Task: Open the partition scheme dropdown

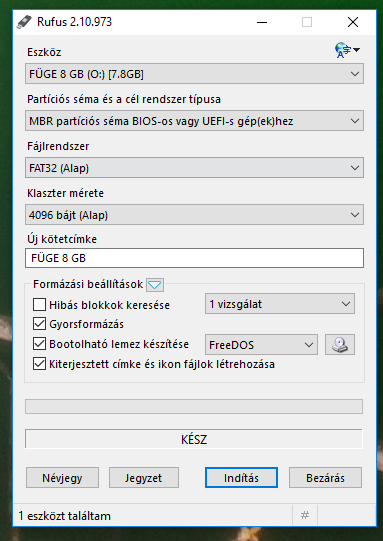Action: (194, 121)
